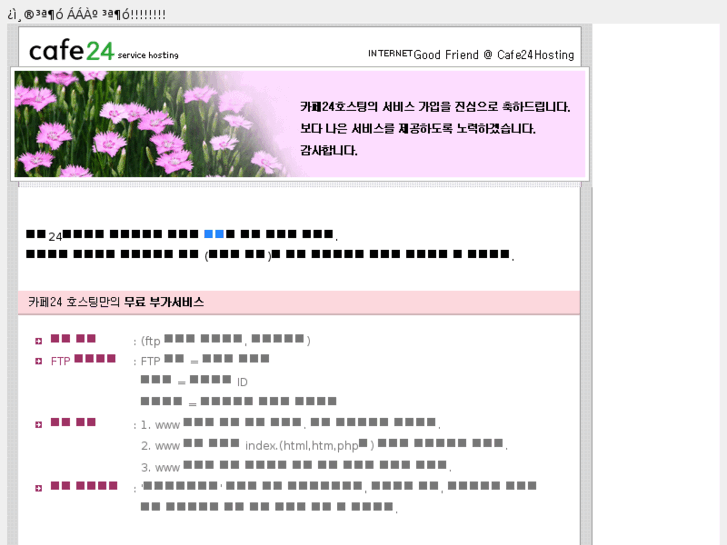Click the garbled page title at the top
Screen dimensions: 727x545
pos(87,14)
